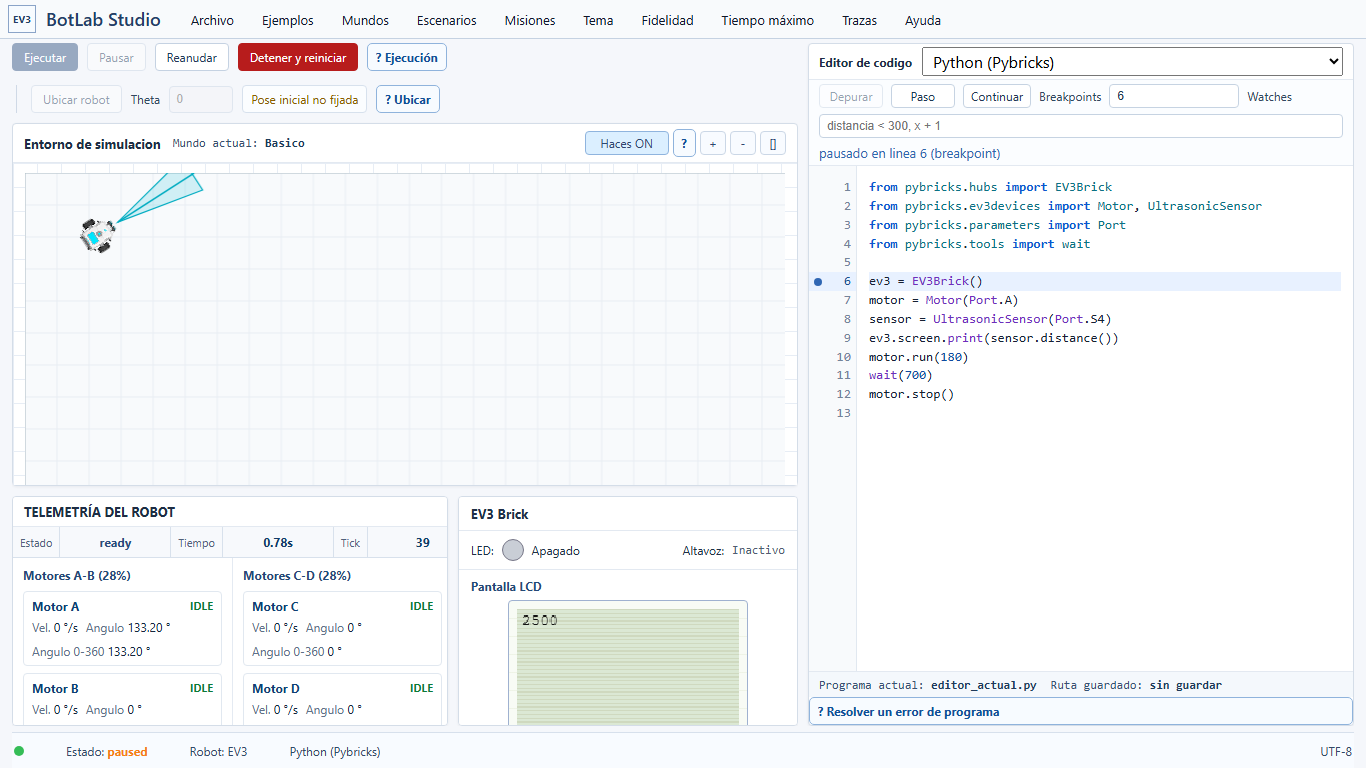Zoom in the simulation view with plus
This screenshot has height=768, width=1366.
point(713,144)
